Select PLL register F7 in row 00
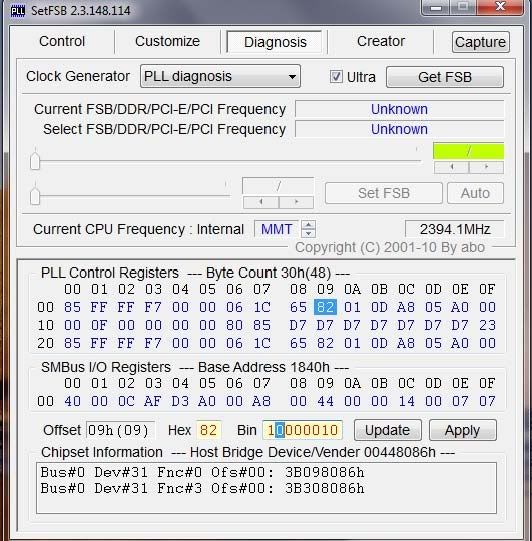 pos(153,307)
